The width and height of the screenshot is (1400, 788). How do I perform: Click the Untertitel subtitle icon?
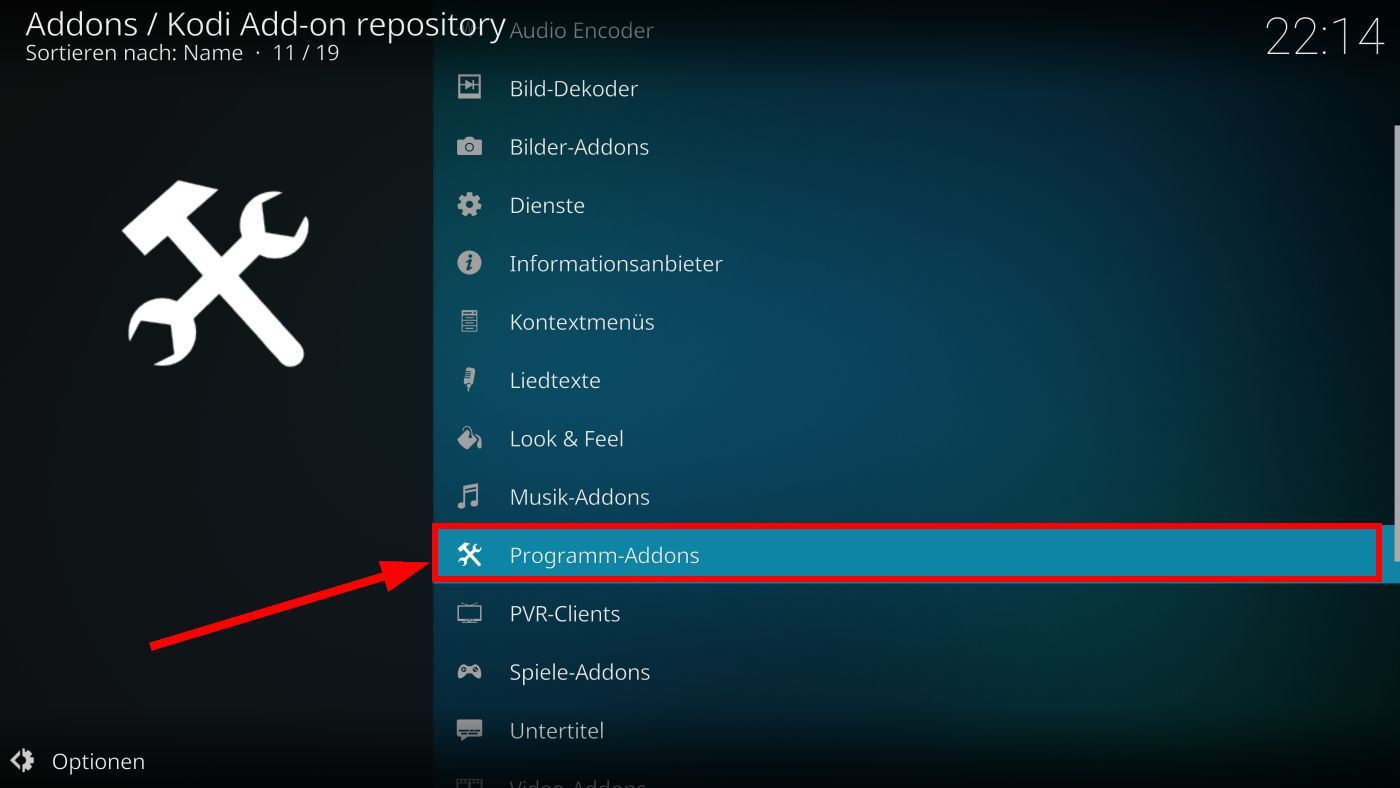click(x=469, y=730)
